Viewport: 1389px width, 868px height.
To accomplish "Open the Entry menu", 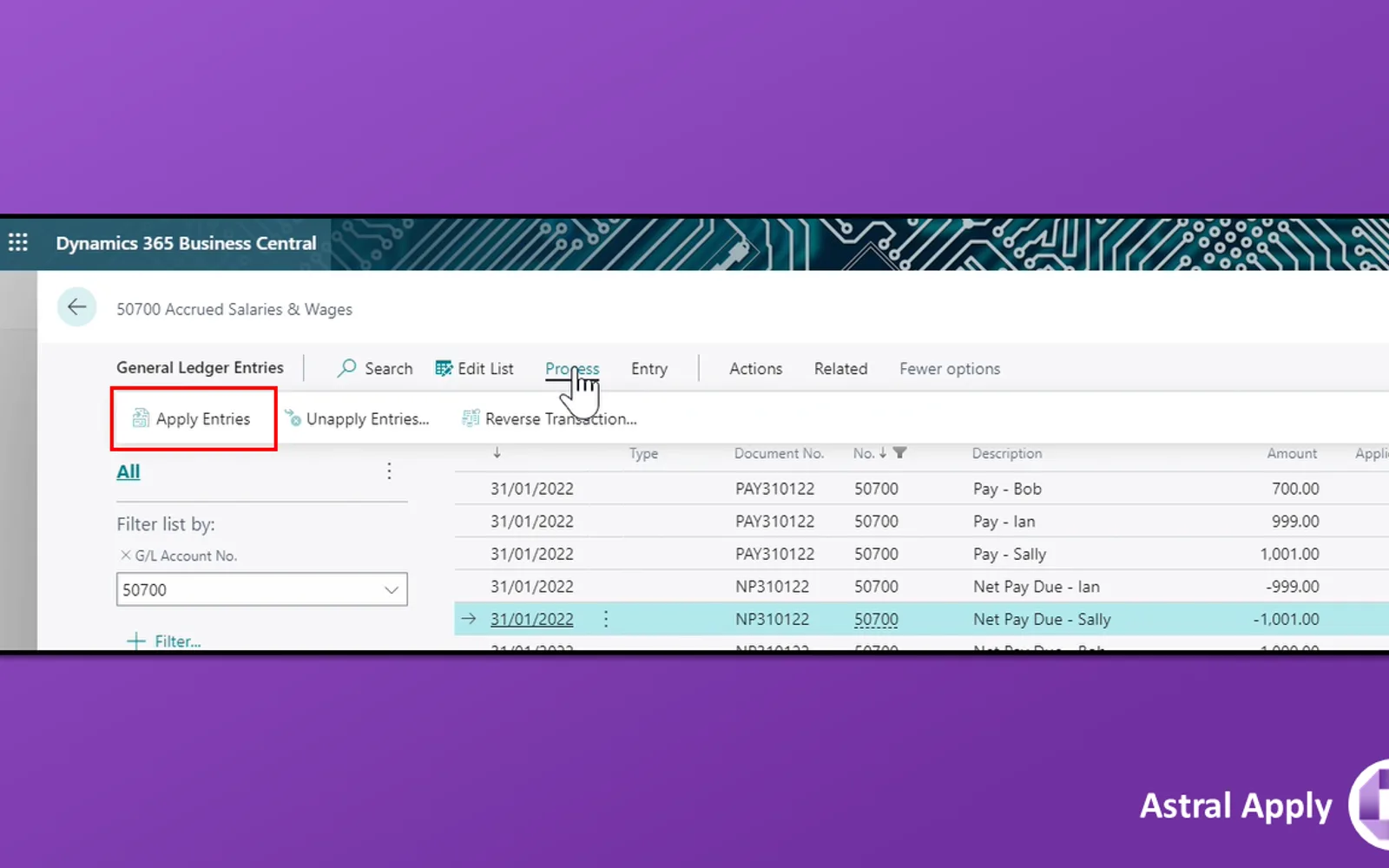I will click(x=649, y=369).
